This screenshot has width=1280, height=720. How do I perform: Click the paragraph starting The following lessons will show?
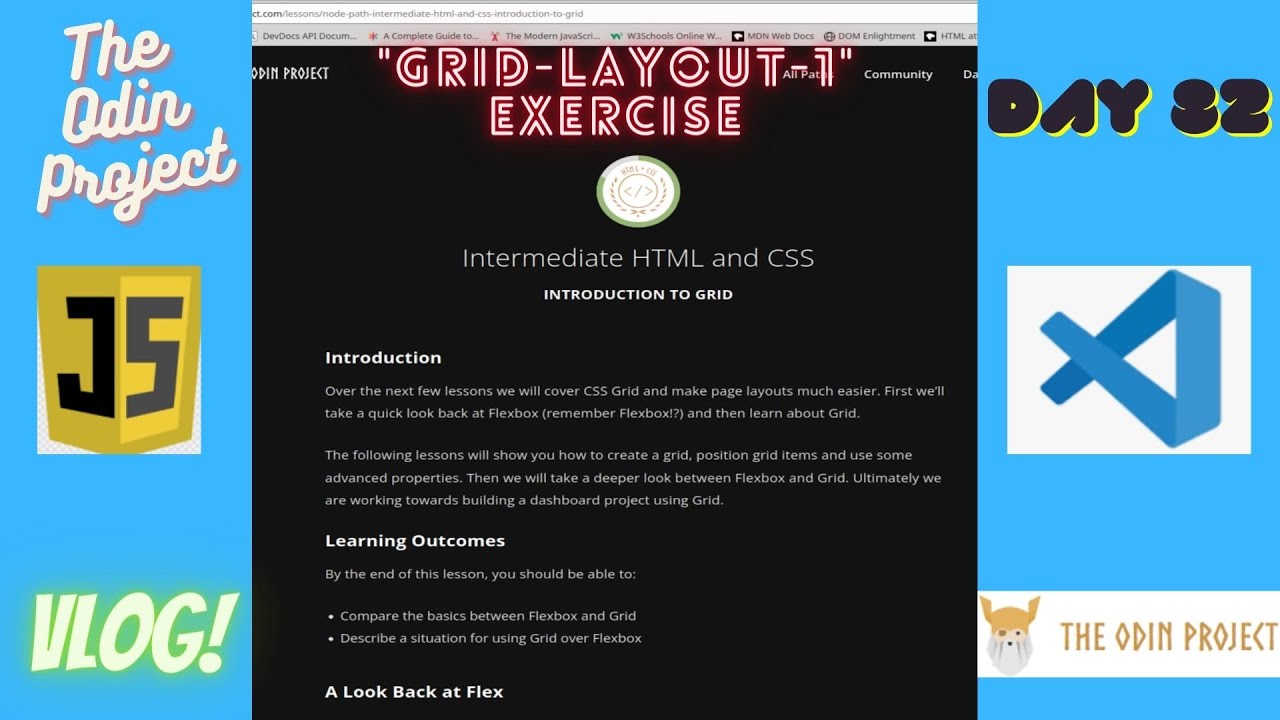pyautogui.click(x=633, y=478)
